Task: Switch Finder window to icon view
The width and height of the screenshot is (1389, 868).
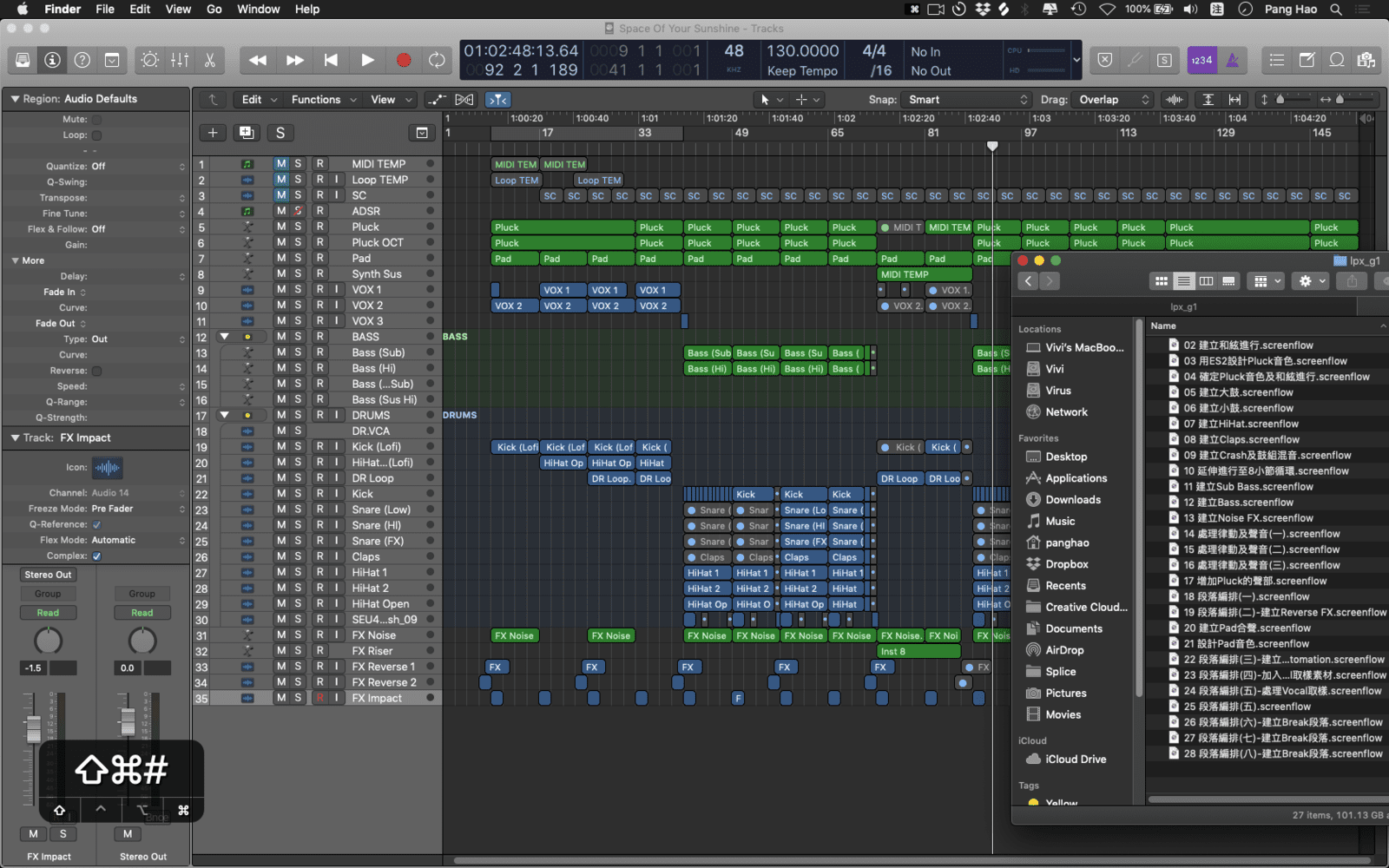Action: tap(1161, 281)
